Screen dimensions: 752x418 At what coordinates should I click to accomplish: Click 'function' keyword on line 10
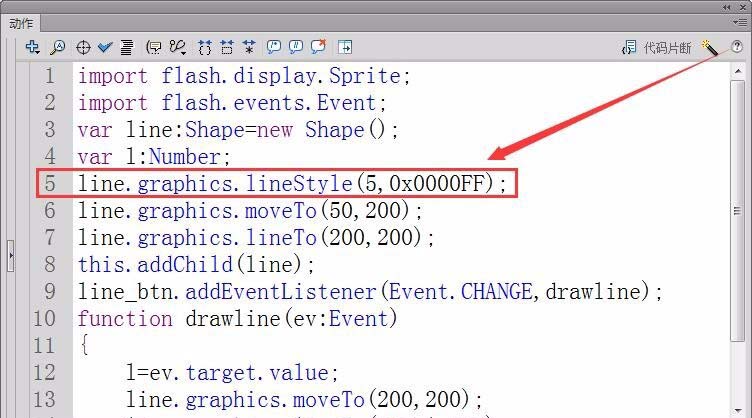click(x=125, y=318)
